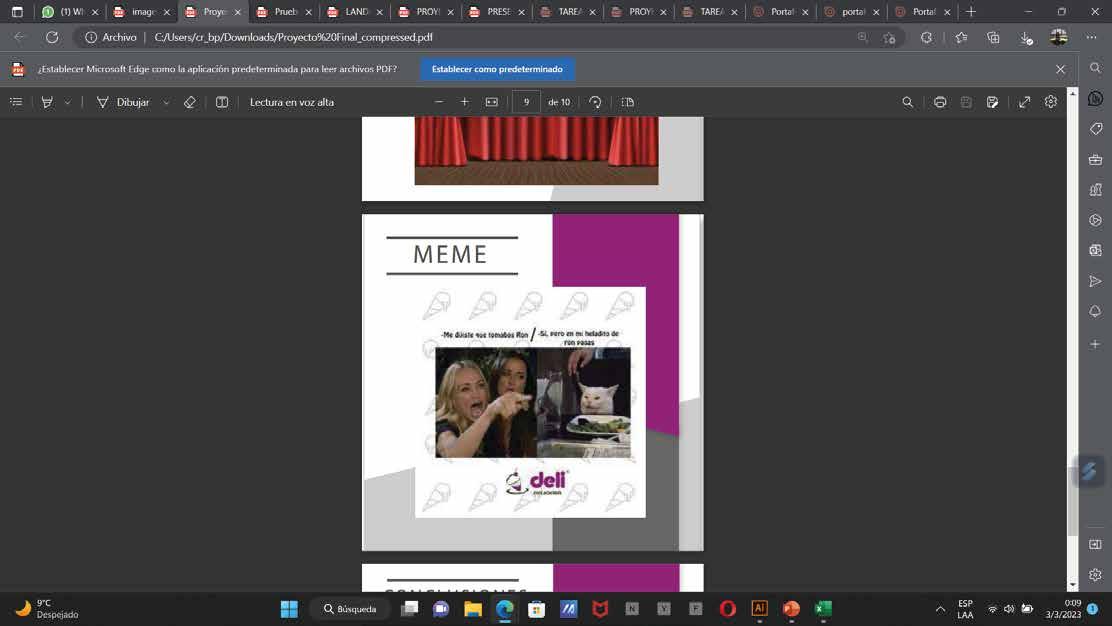Open the page view layout options
This screenshot has height=626, width=1112.
(x=628, y=102)
